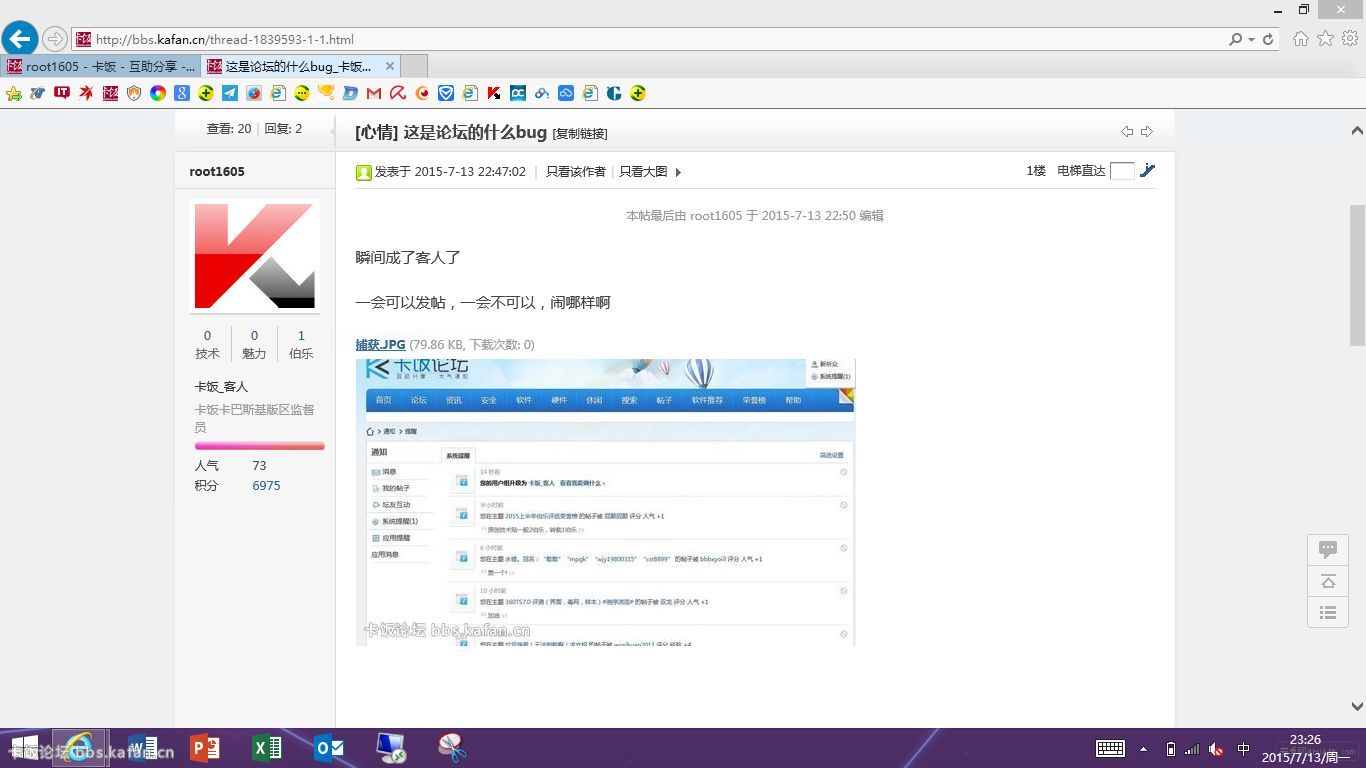Click the muted volume tray icon
The height and width of the screenshot is (768, 1366).
pos(1216,748)
